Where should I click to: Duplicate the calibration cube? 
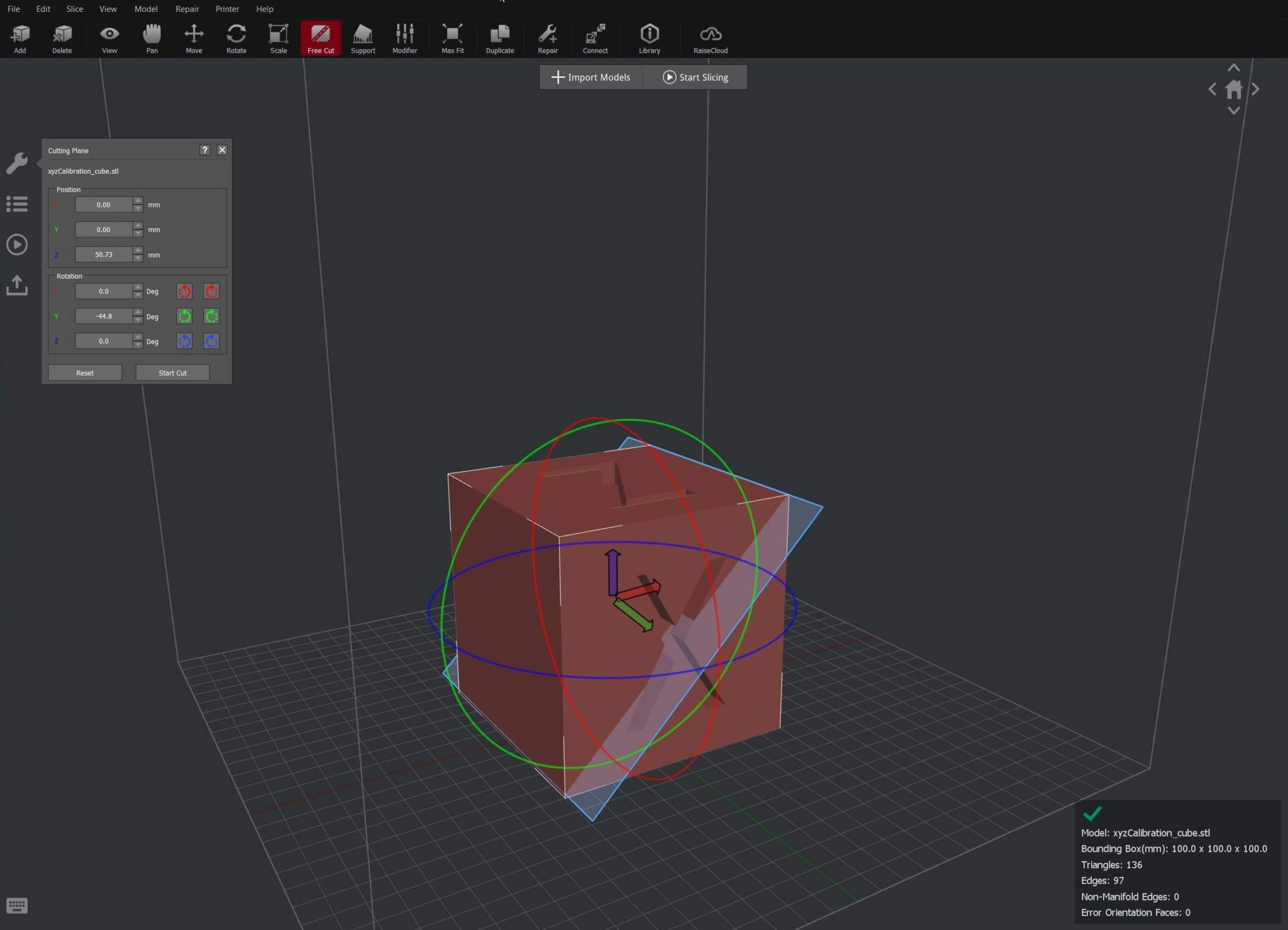(499, 38)
